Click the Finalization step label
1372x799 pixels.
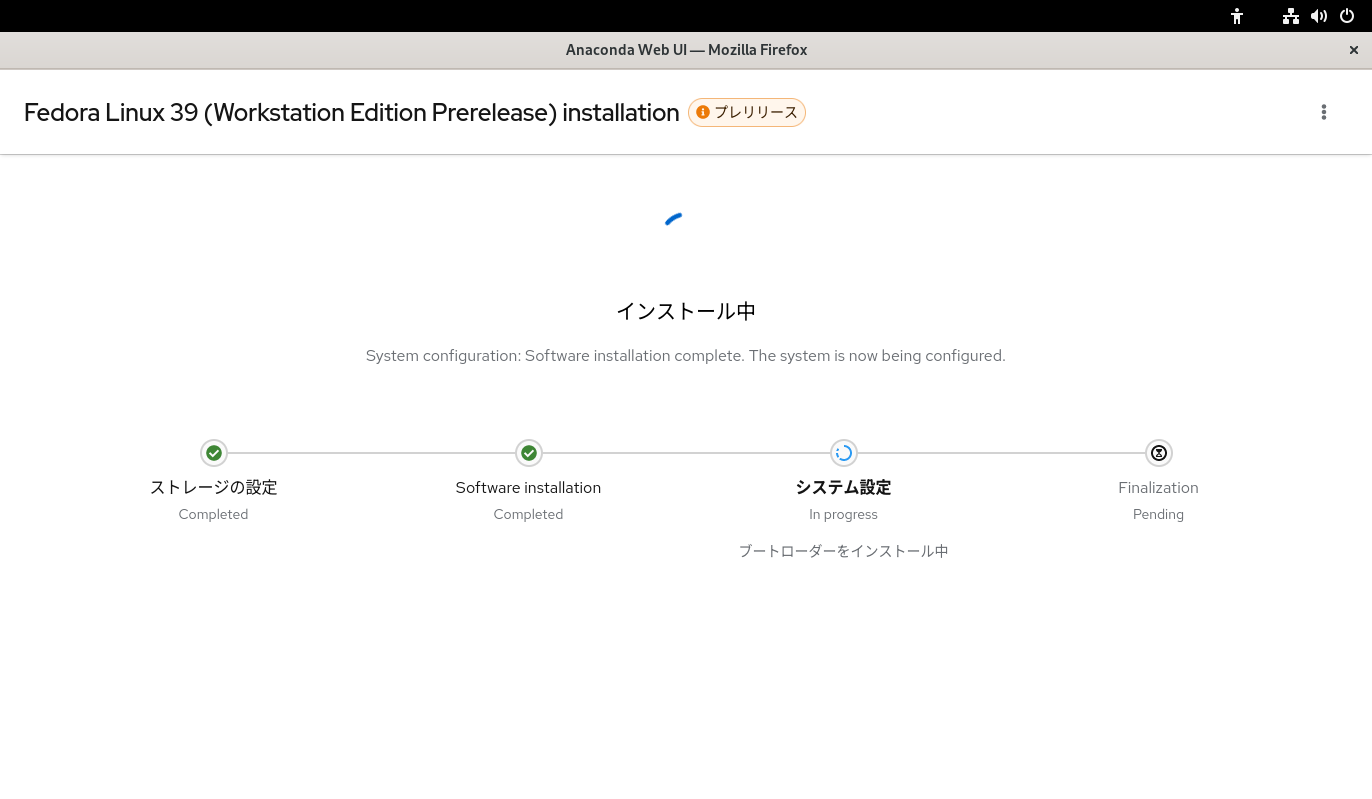click(1158, 488)
